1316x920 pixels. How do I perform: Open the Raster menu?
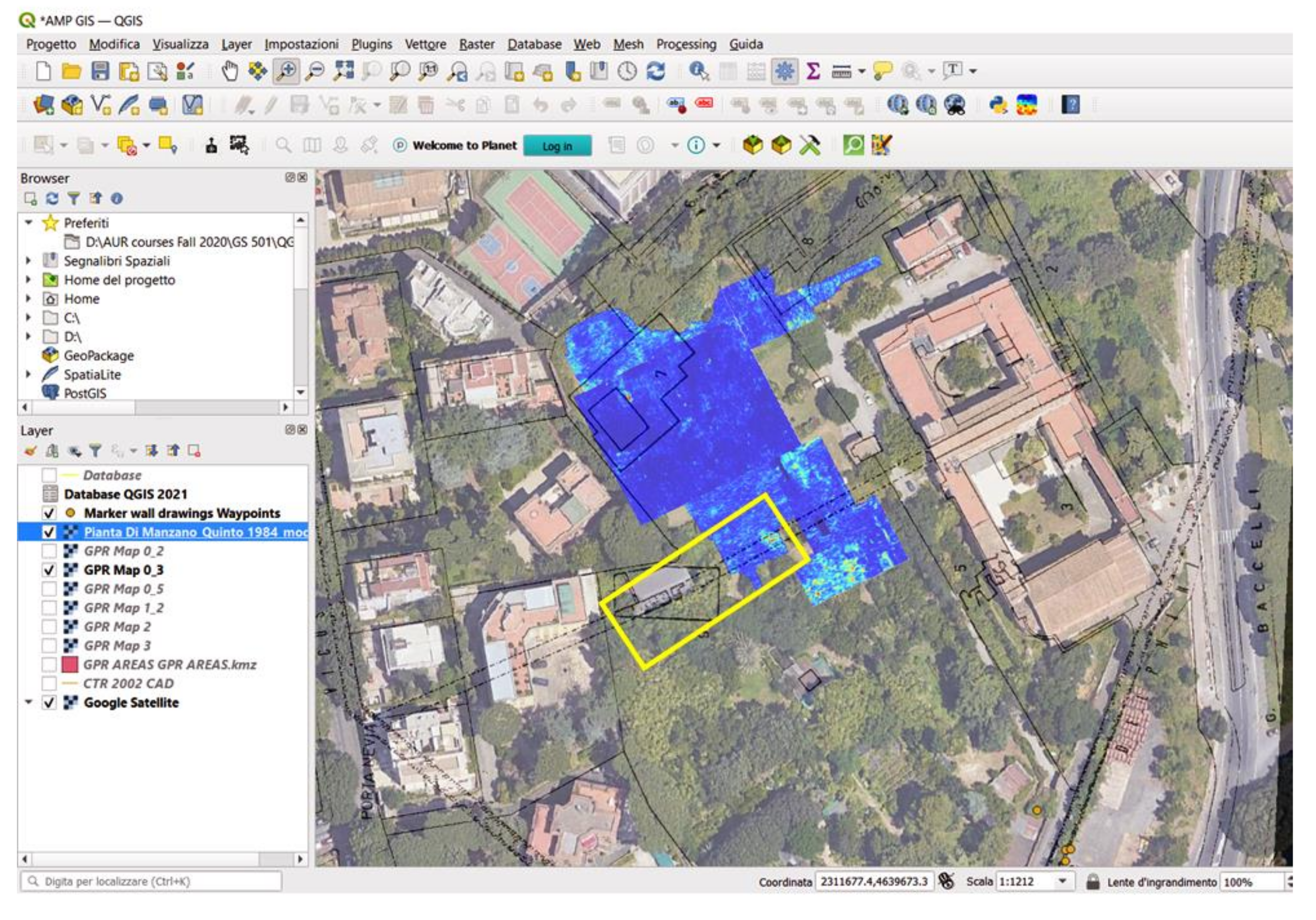pos(476,44)
